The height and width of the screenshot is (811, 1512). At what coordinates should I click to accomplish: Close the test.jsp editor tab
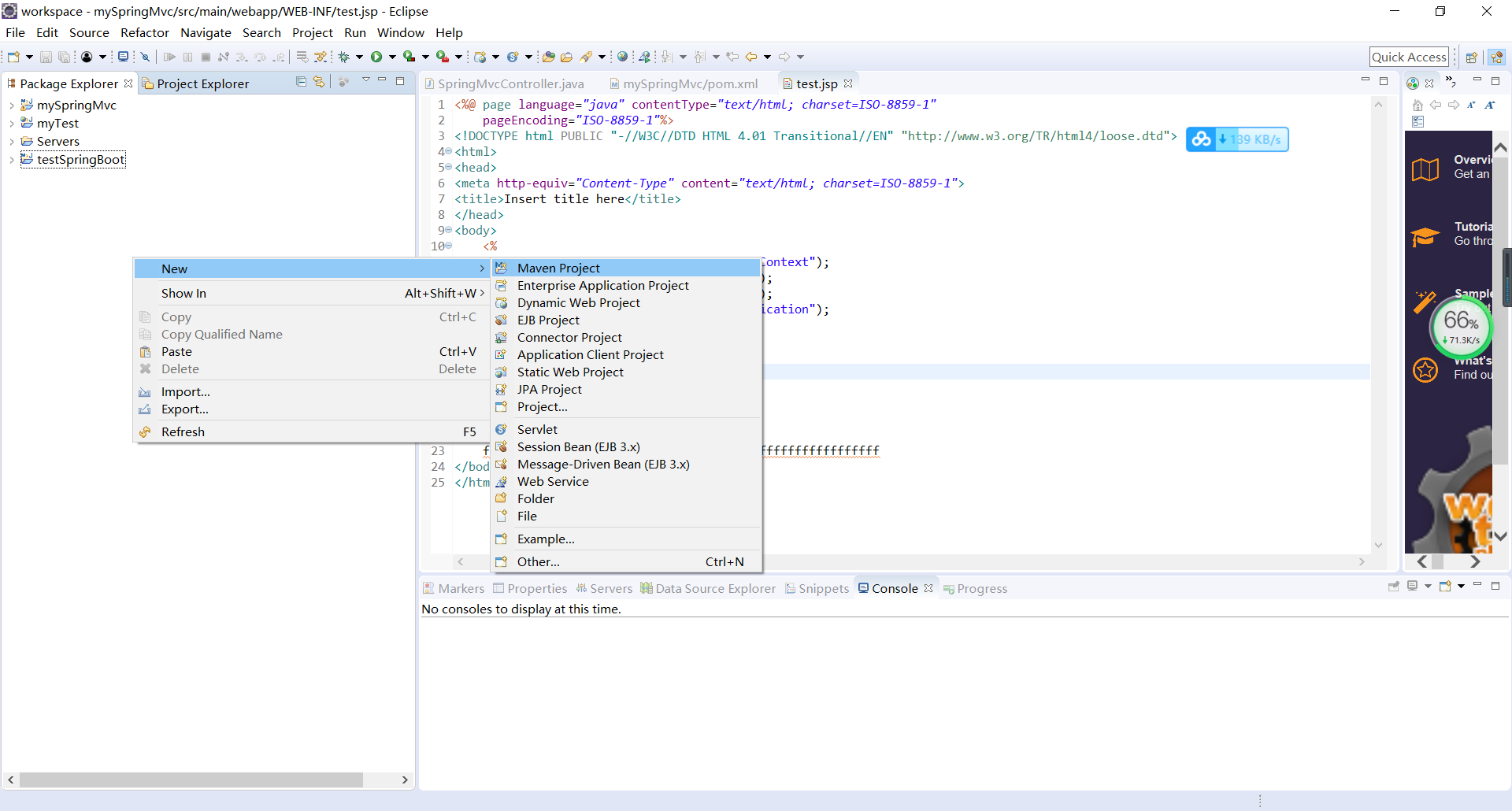[848, 83]
